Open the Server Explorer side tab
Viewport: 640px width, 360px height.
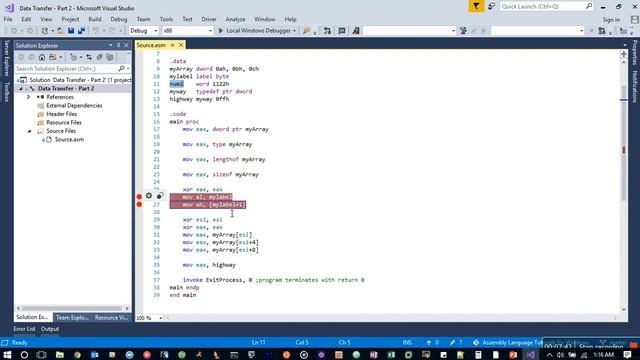tap(6, 58)
